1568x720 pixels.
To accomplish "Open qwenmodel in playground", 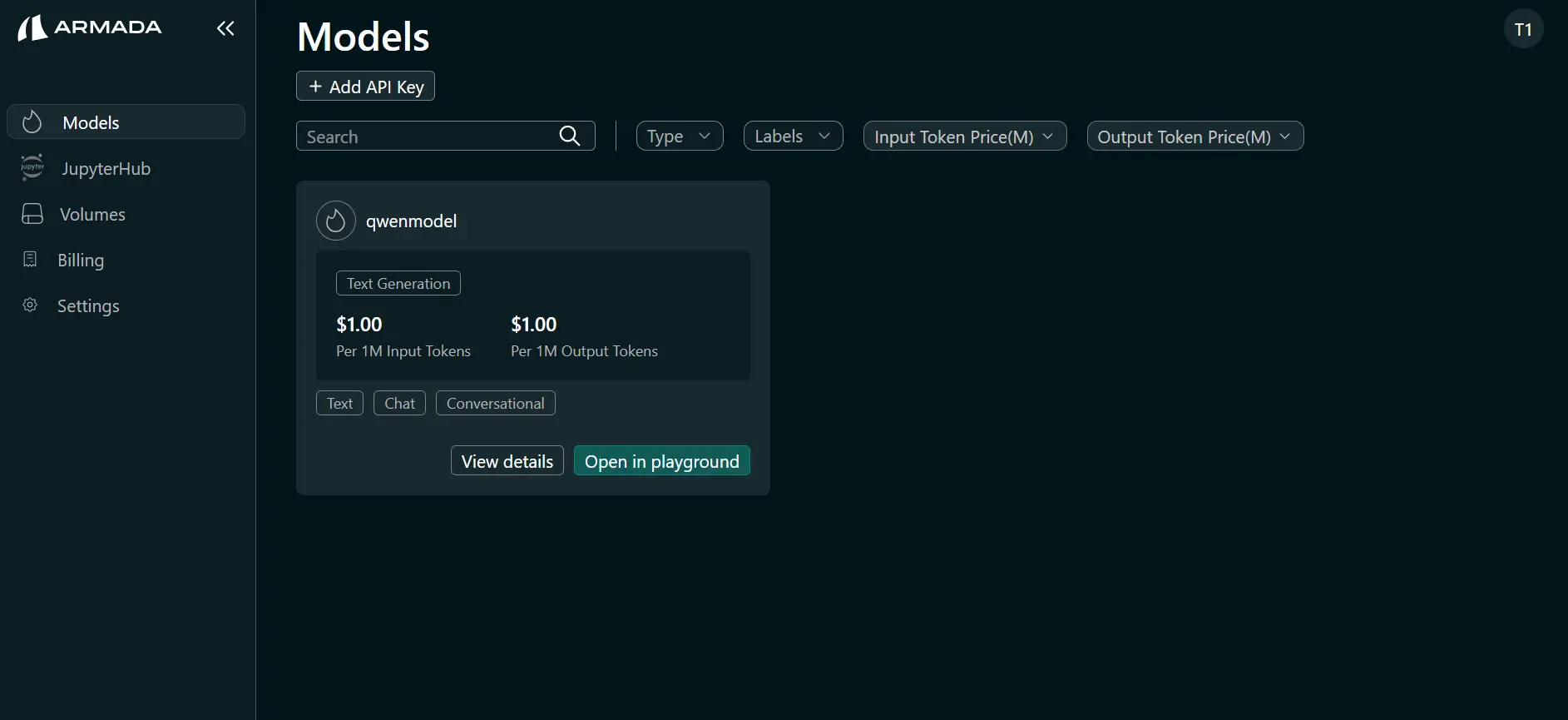I will 662,460.
